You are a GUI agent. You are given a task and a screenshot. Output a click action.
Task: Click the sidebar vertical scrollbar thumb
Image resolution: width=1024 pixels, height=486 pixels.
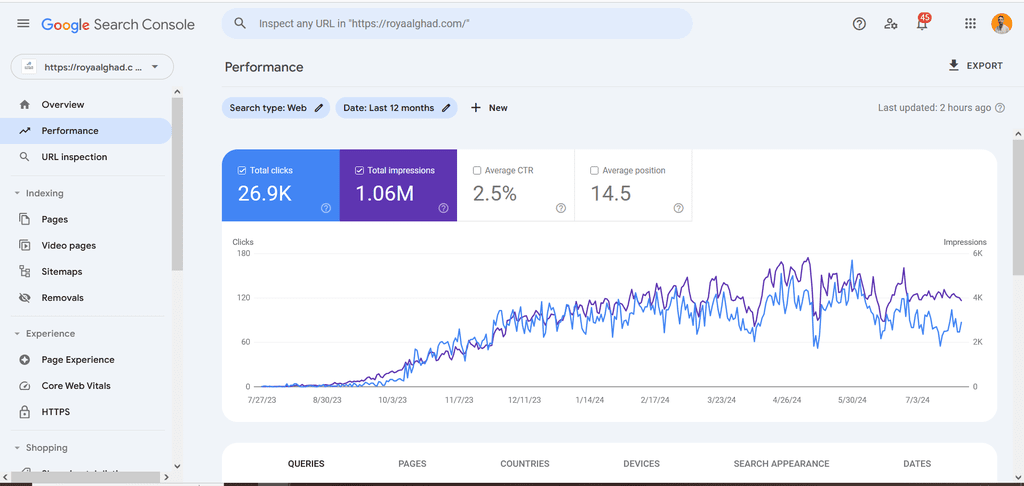[x=178, y=184]
